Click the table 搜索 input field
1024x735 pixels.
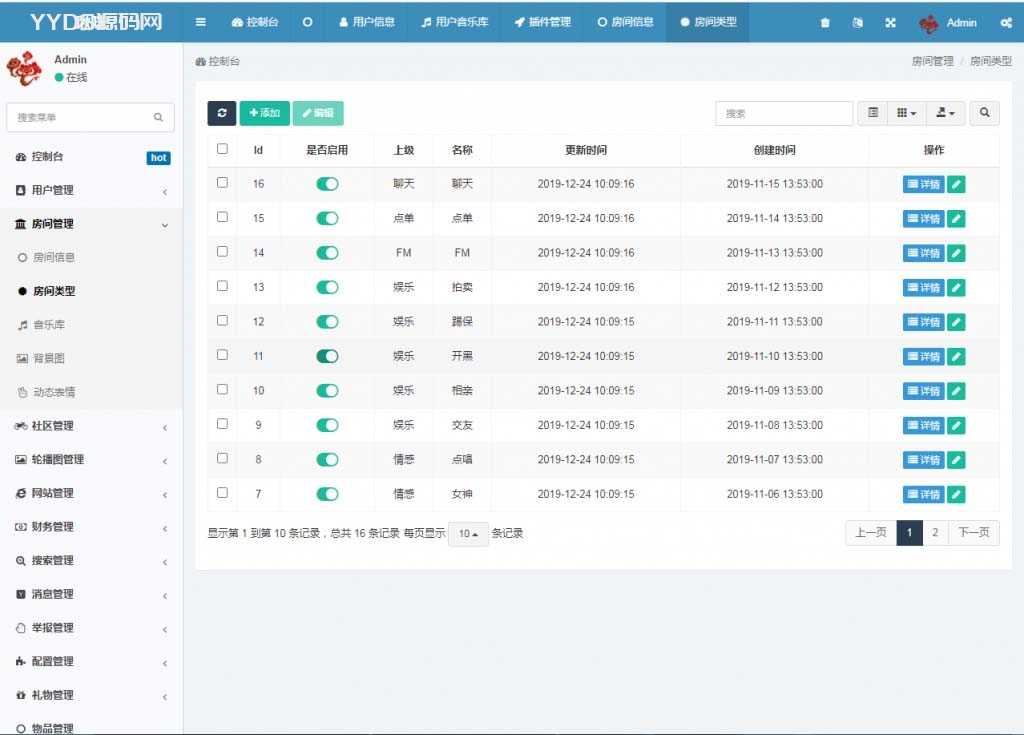784,114
